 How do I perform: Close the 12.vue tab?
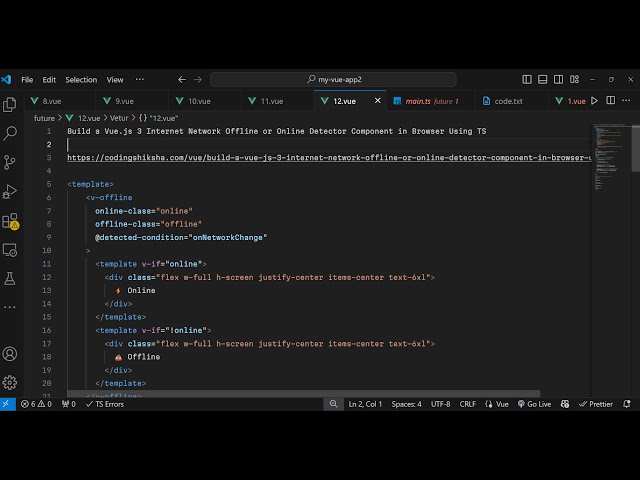tap(377, 101)
